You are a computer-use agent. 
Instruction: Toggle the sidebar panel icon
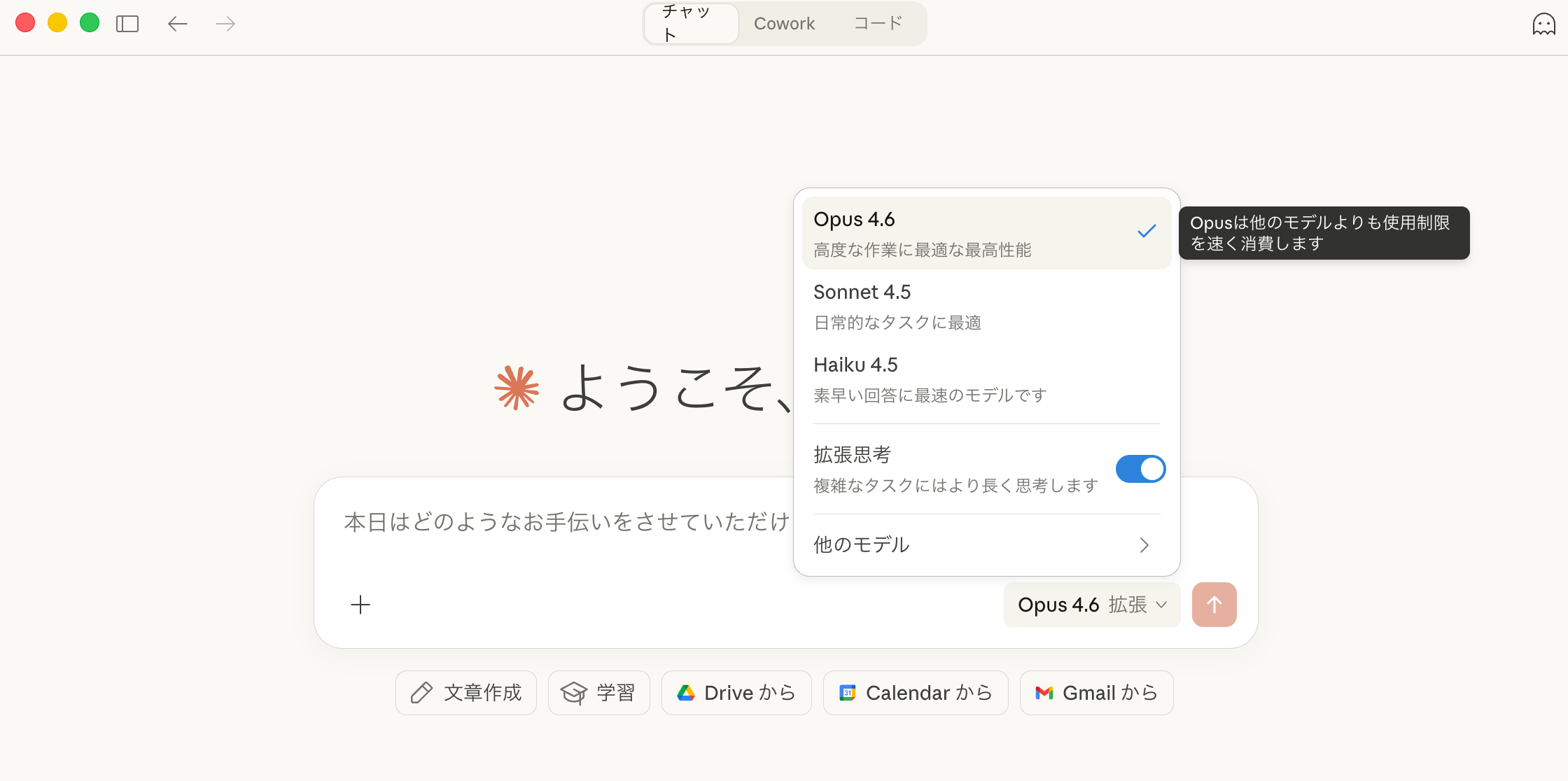(127, 24)
